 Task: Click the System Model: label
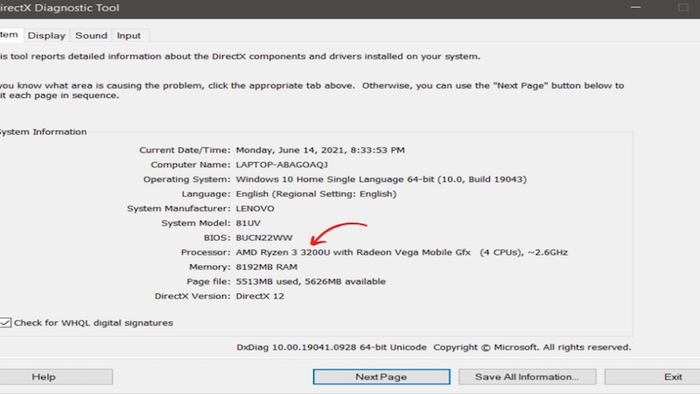pyautogui.click(x=196, y=223)
